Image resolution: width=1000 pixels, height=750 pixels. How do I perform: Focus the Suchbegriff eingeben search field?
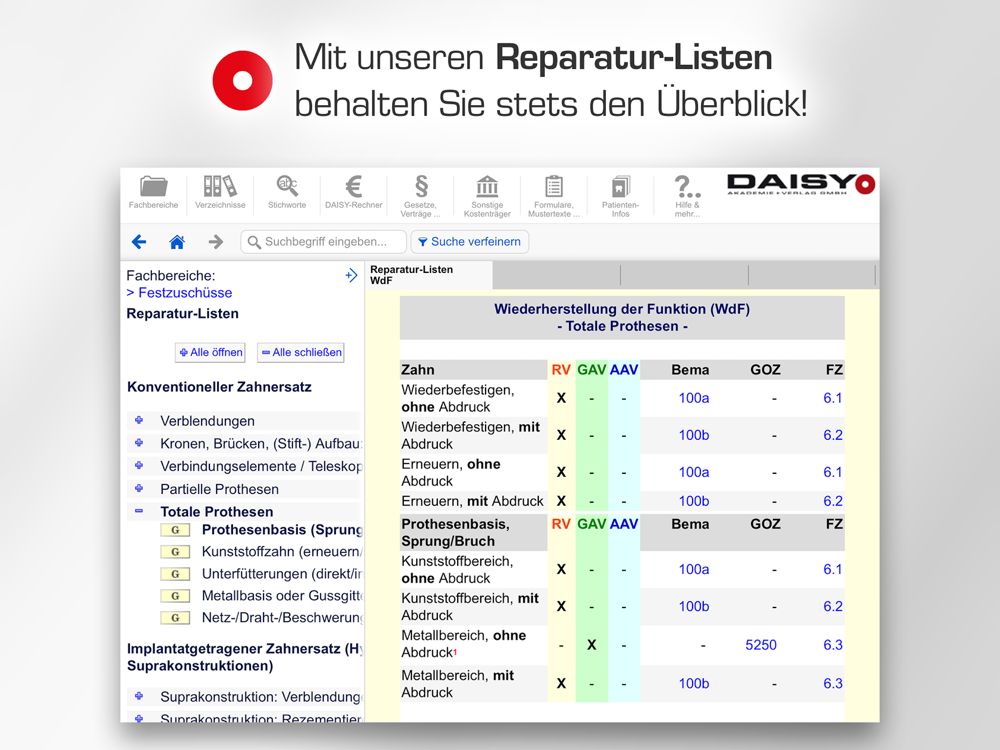323,242
